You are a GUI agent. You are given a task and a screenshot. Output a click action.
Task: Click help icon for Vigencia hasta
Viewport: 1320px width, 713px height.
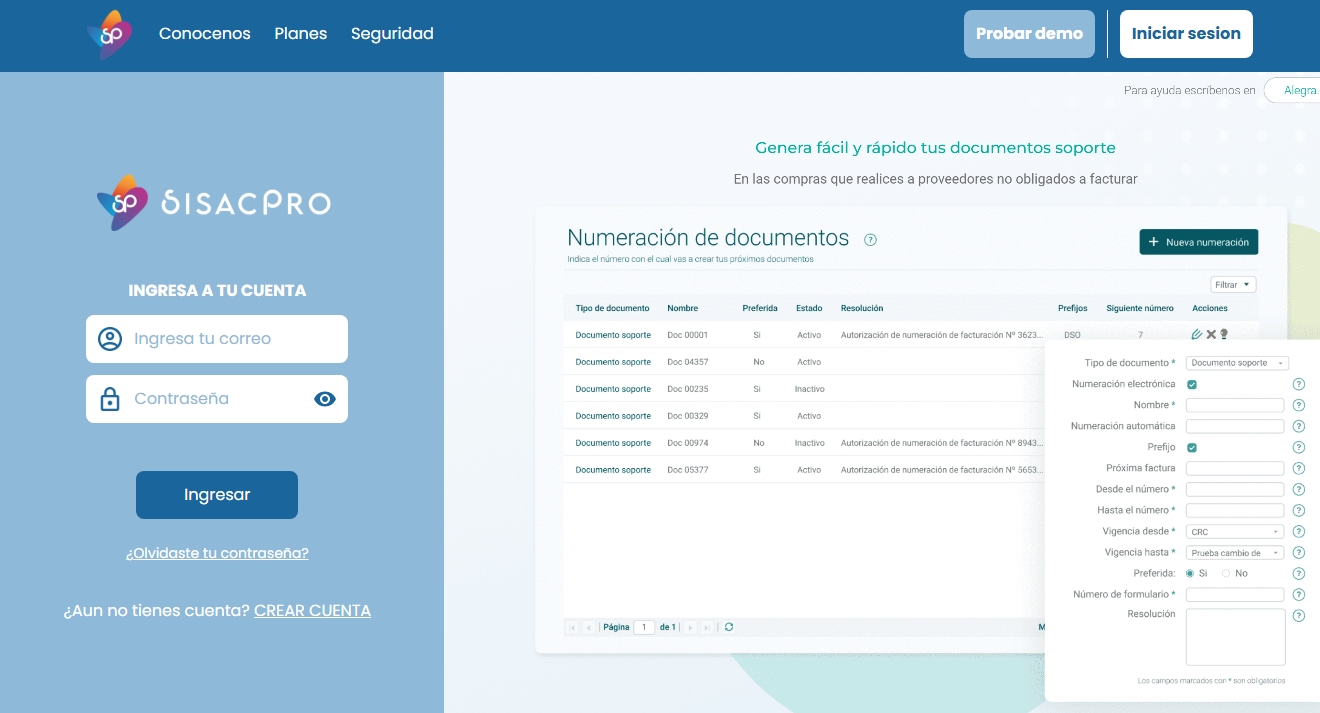point(1299,552)
